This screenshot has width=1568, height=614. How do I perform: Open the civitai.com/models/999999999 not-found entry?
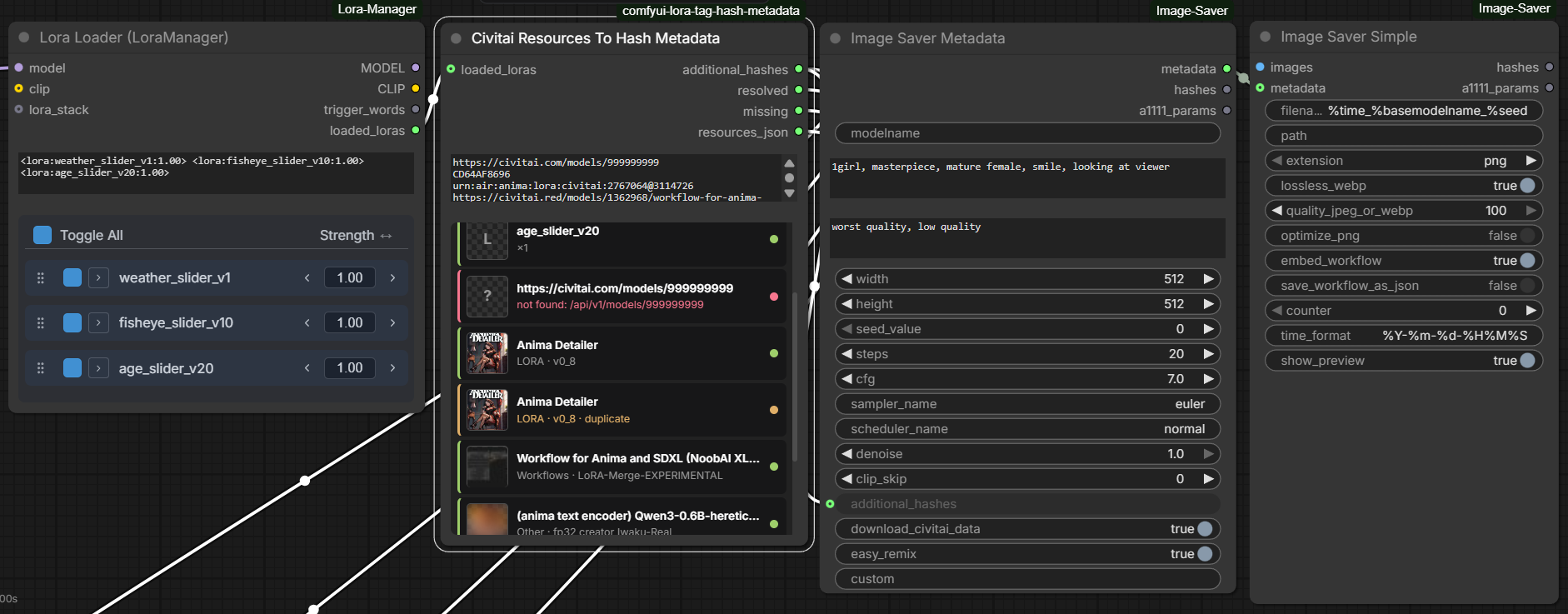click(622, 297)
